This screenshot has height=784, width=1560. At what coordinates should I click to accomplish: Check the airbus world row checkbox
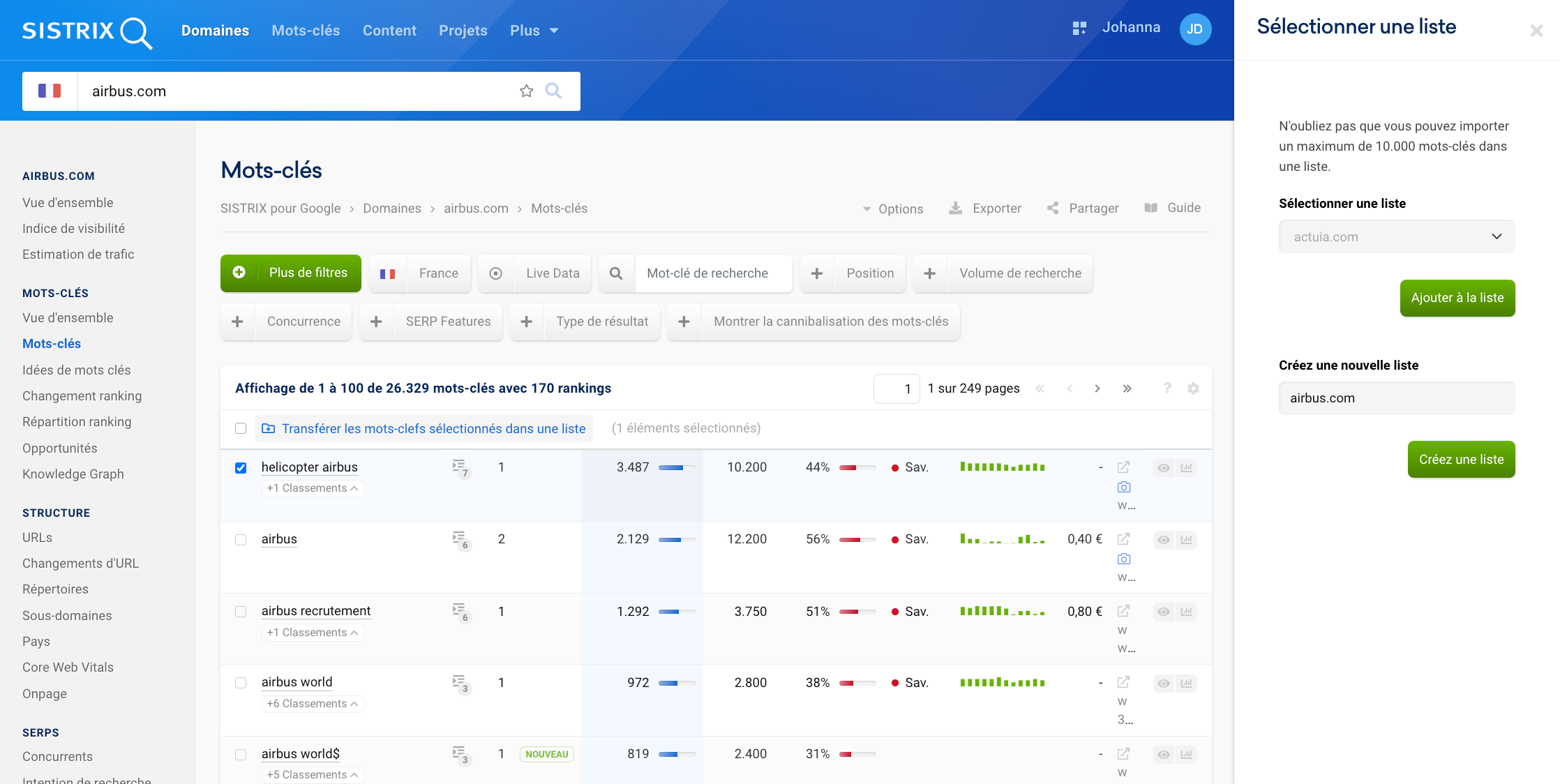click(241, 683)
